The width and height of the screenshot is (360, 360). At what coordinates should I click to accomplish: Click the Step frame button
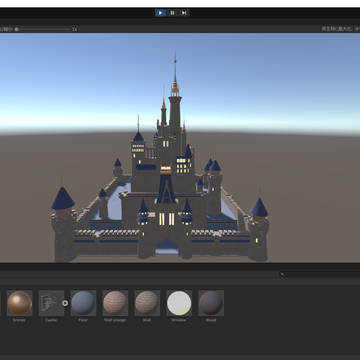point(184,13)
